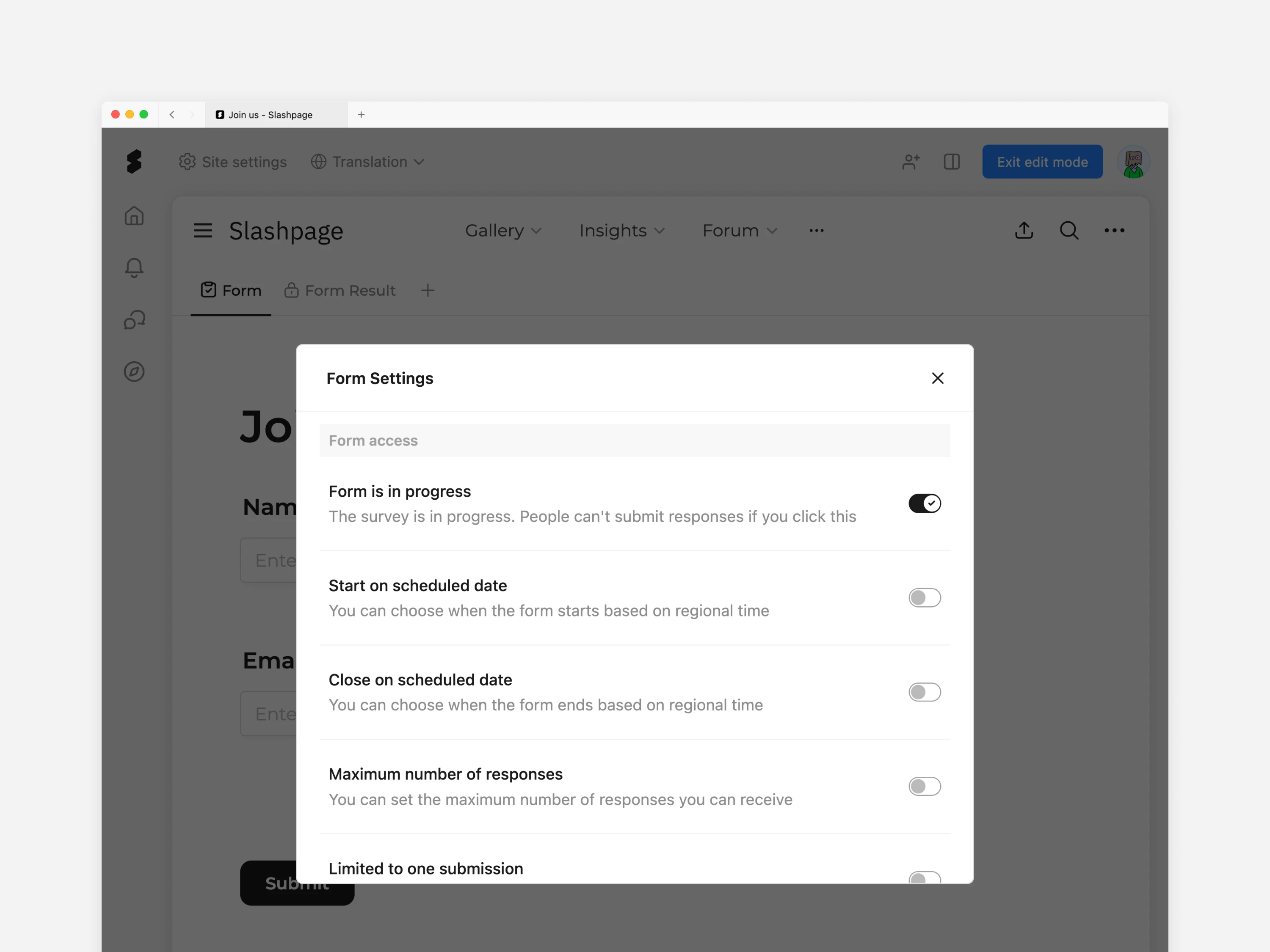Click 'Form is in progress' label
This screenshot has height=952, width=1270.
click(x=400, y=492)
